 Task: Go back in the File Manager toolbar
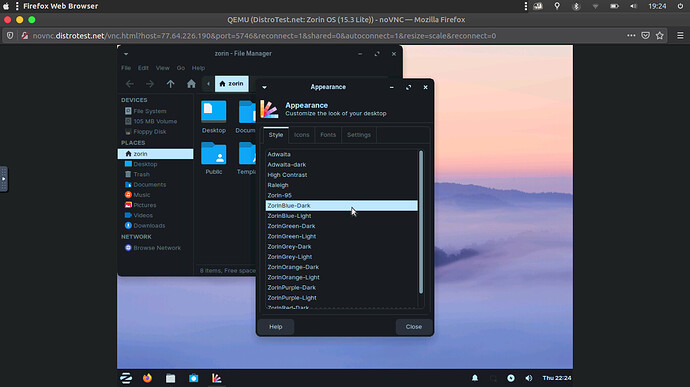tap(130, 84)
